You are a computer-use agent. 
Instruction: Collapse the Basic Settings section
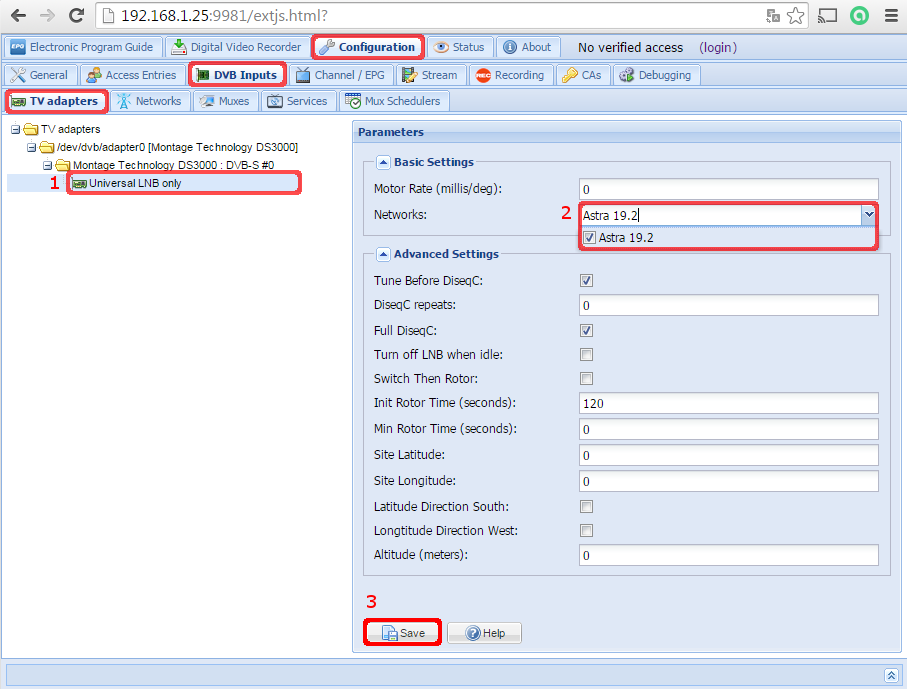point(383,163)
